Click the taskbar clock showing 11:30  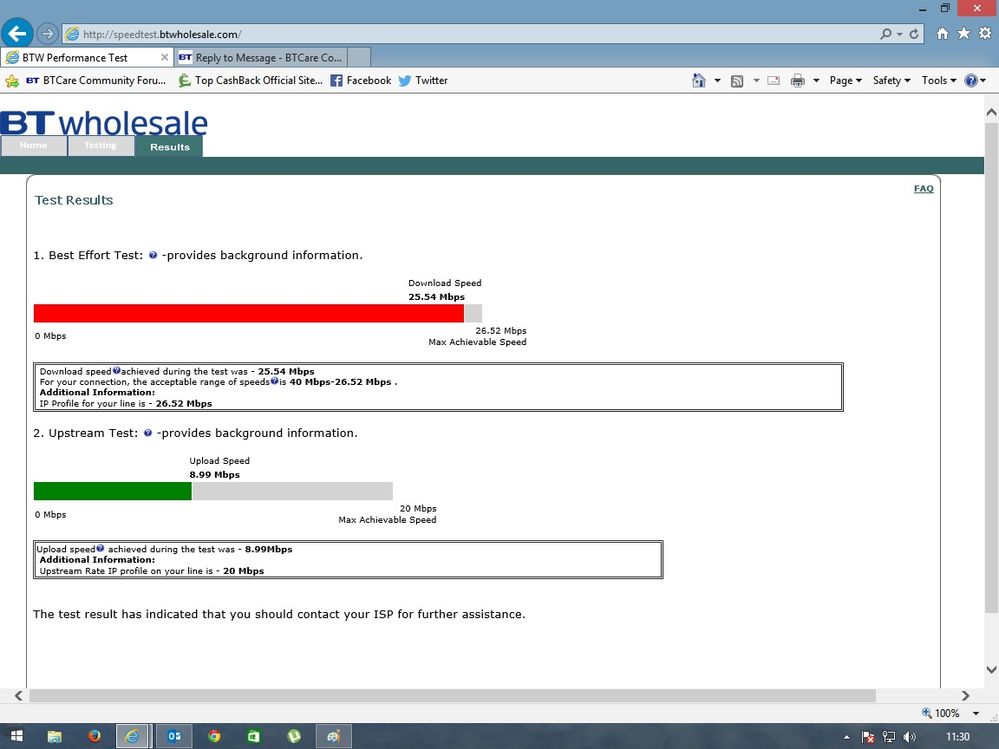click(958, 737)
